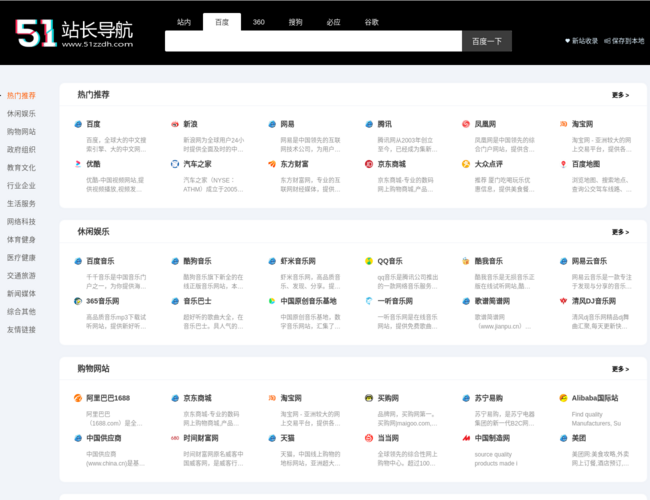Click the 51站长导航 site logo
The image size is (650, 500).
(x=74, y=33)
